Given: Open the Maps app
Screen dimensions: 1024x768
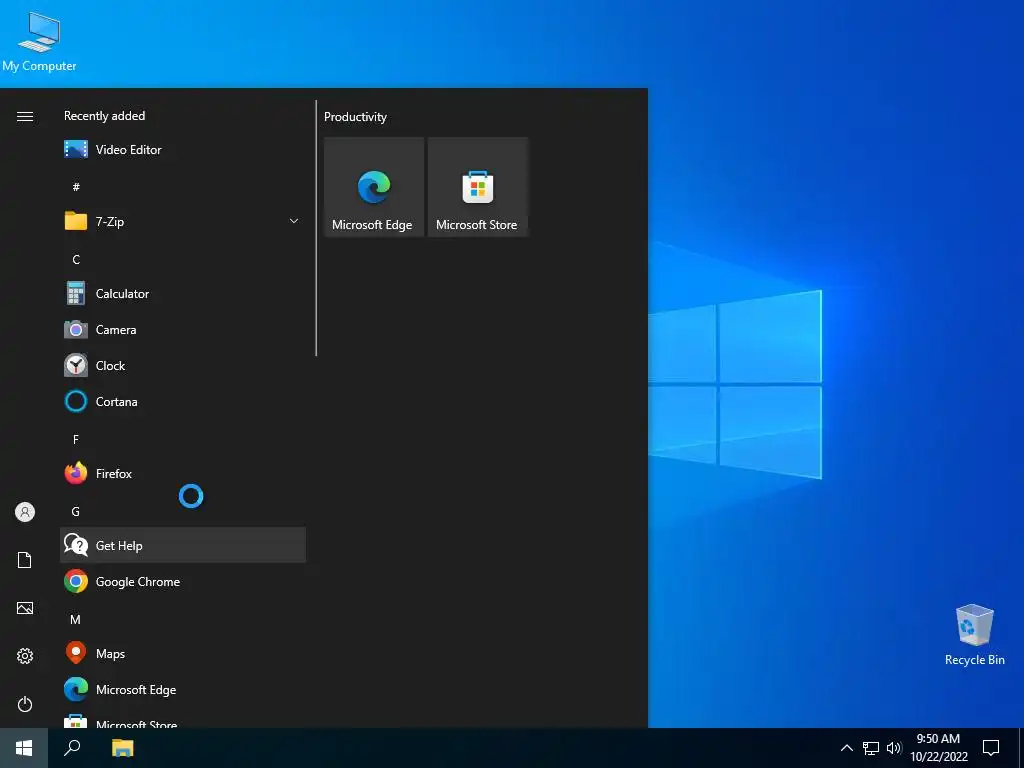Looking at the screenshot, I should [x=183, y=653].
